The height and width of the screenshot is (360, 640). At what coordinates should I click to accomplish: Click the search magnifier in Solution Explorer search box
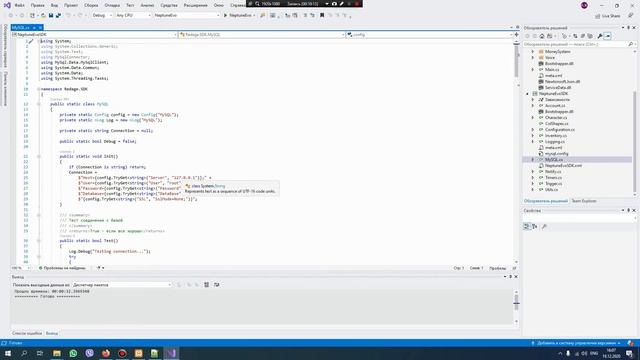[x=630, y=44]
